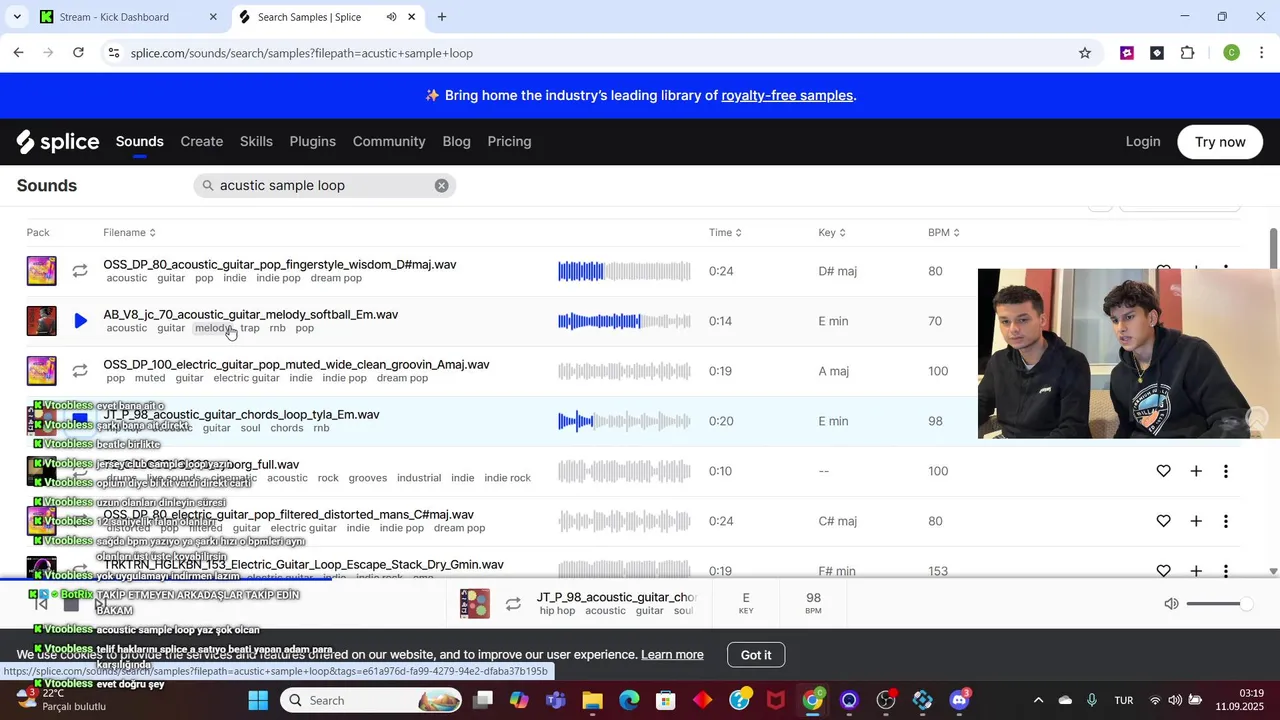
Task: Open Windows Start menu
Action: pyautogui.click(x=258, y=700)
